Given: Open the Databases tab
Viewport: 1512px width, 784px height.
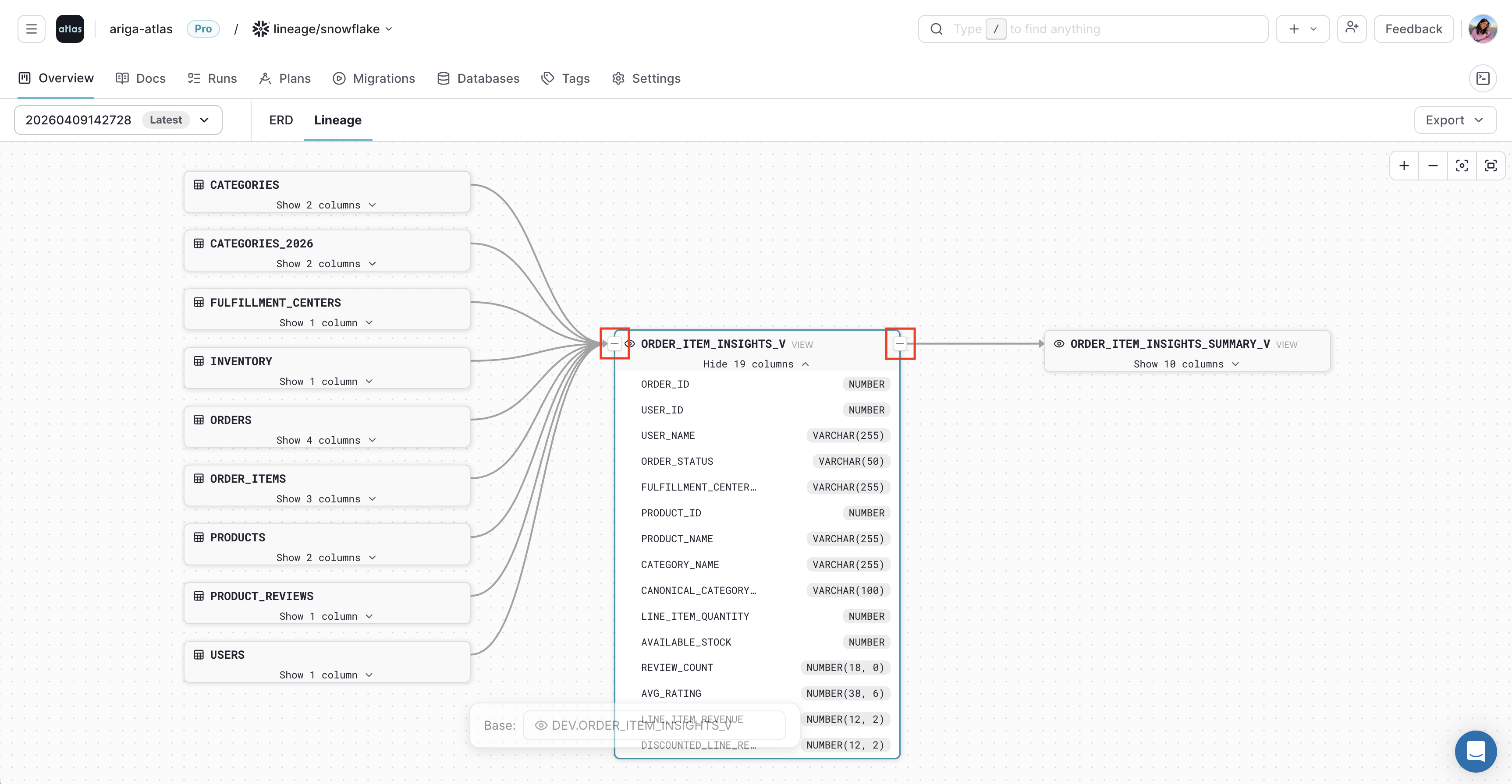Looking at the screenshot, I should pos(479,78).
